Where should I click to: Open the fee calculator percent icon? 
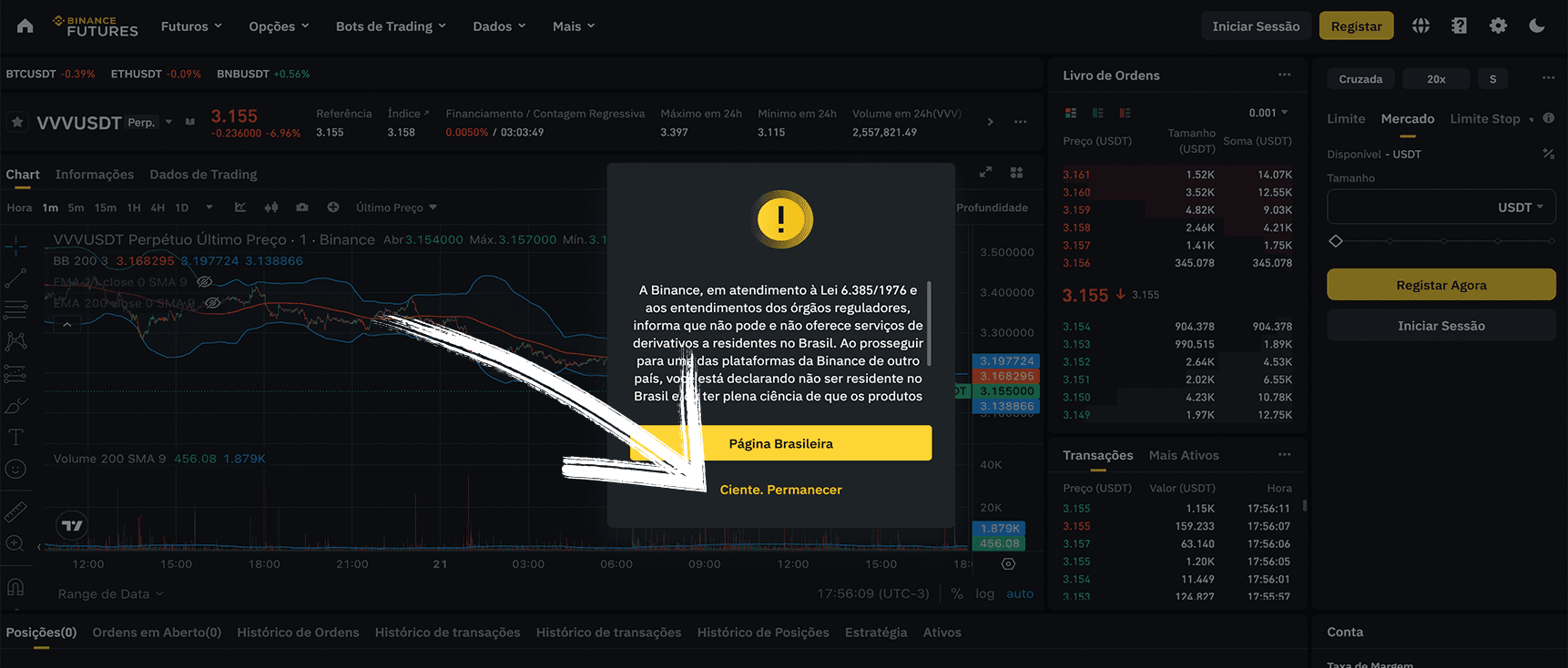tap(1548, 154)
